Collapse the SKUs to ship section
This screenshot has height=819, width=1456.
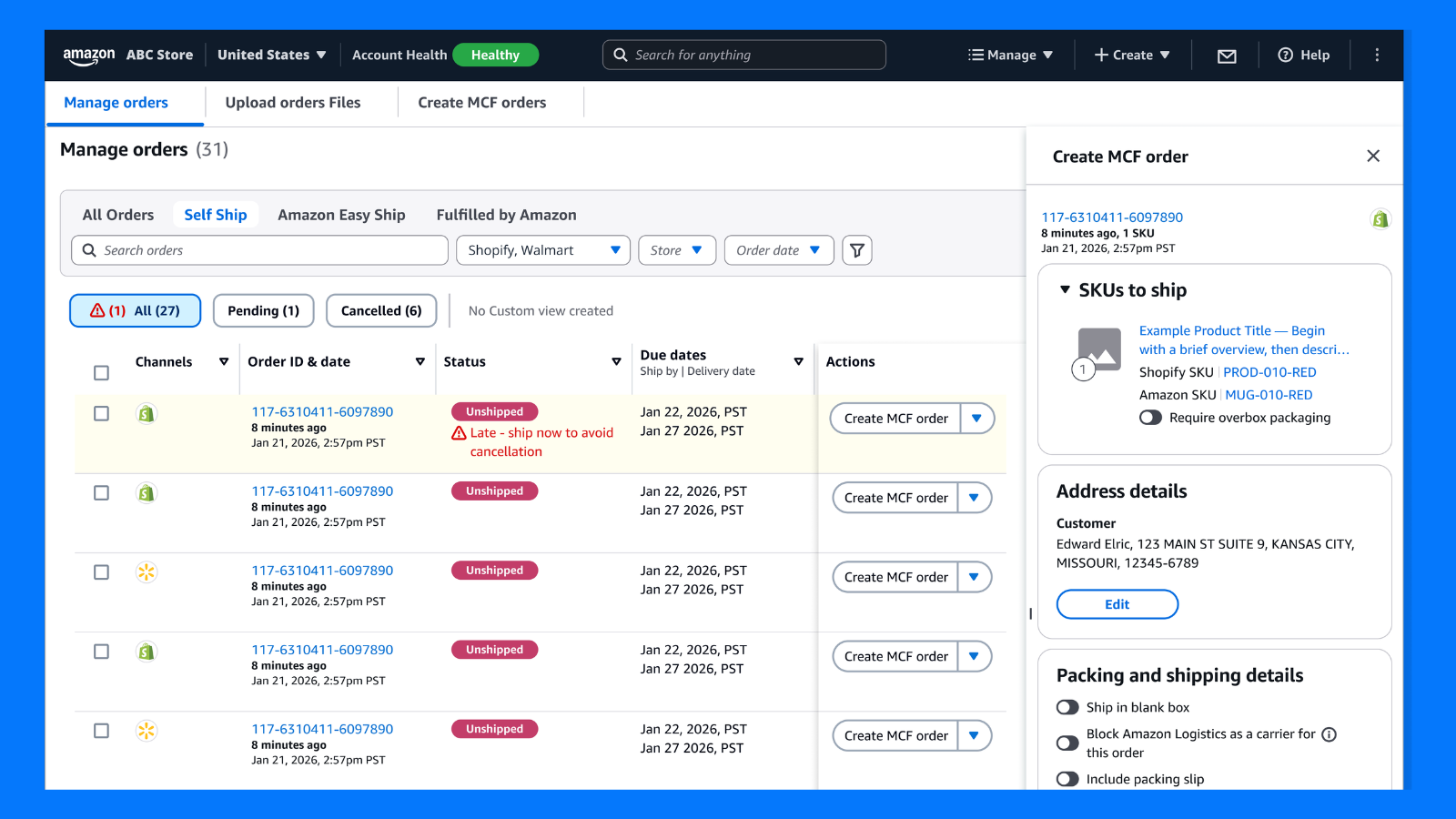click(1065, 289)
